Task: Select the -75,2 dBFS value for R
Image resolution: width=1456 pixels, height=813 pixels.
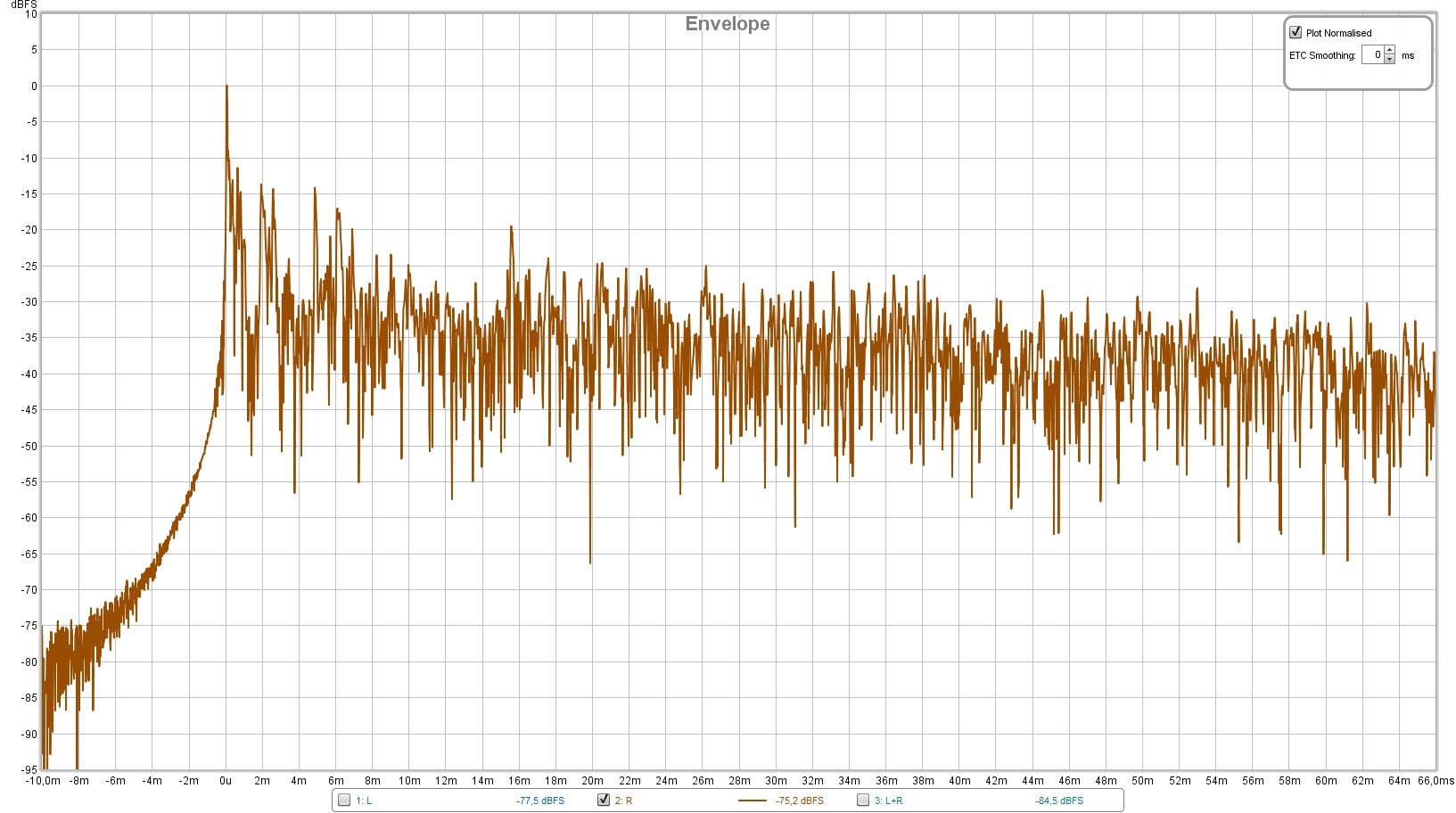Action: pos(800,801)
